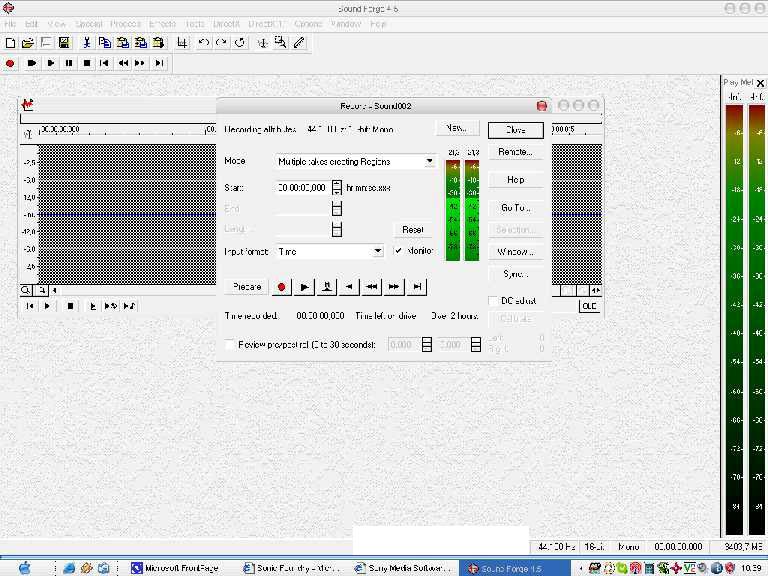Image resolution: width=768 pixels, height=576 pixels.
Task: Open the Process menu
Action: point(125,23)
